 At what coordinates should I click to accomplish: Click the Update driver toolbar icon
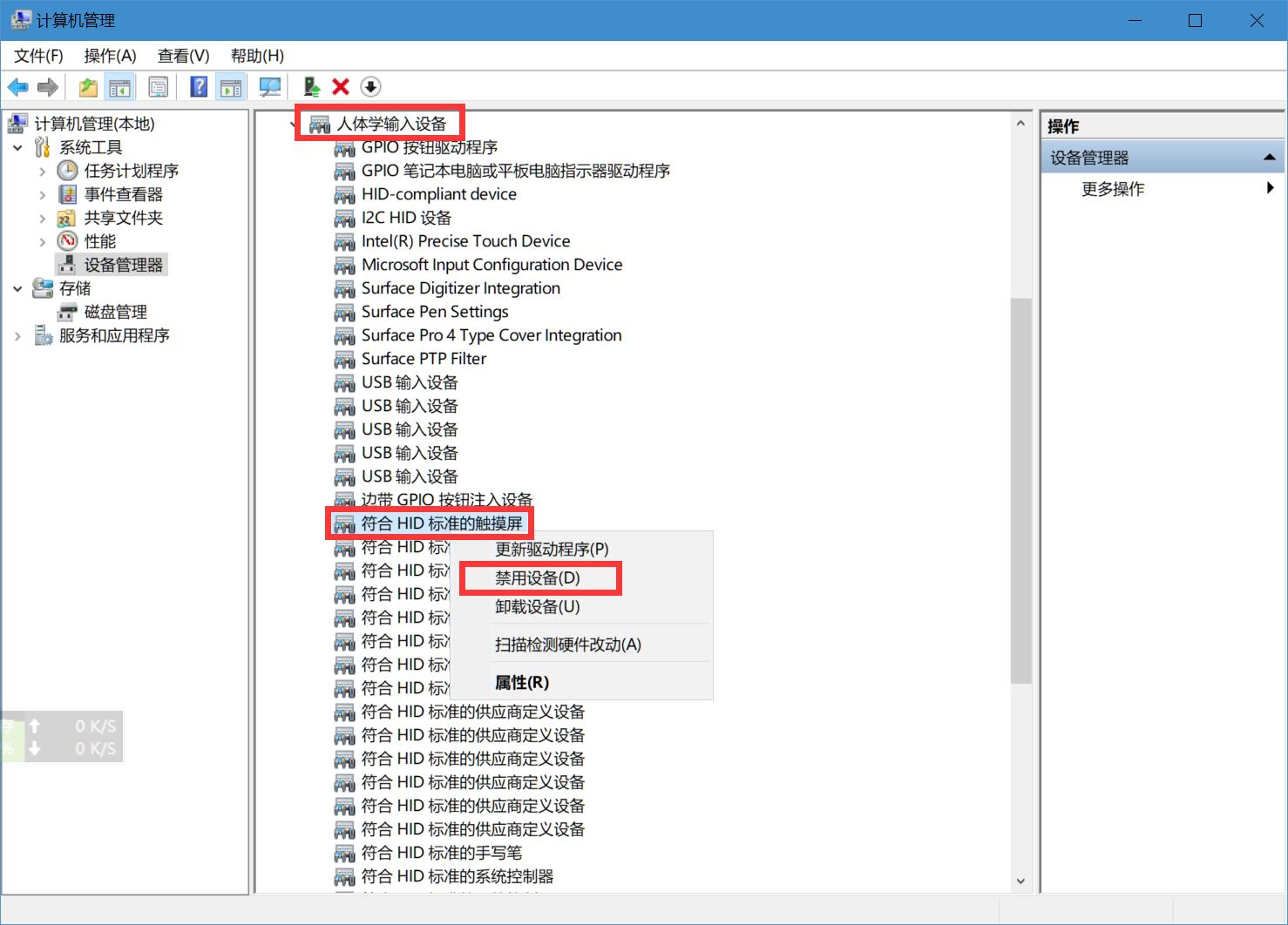point(311,87)
